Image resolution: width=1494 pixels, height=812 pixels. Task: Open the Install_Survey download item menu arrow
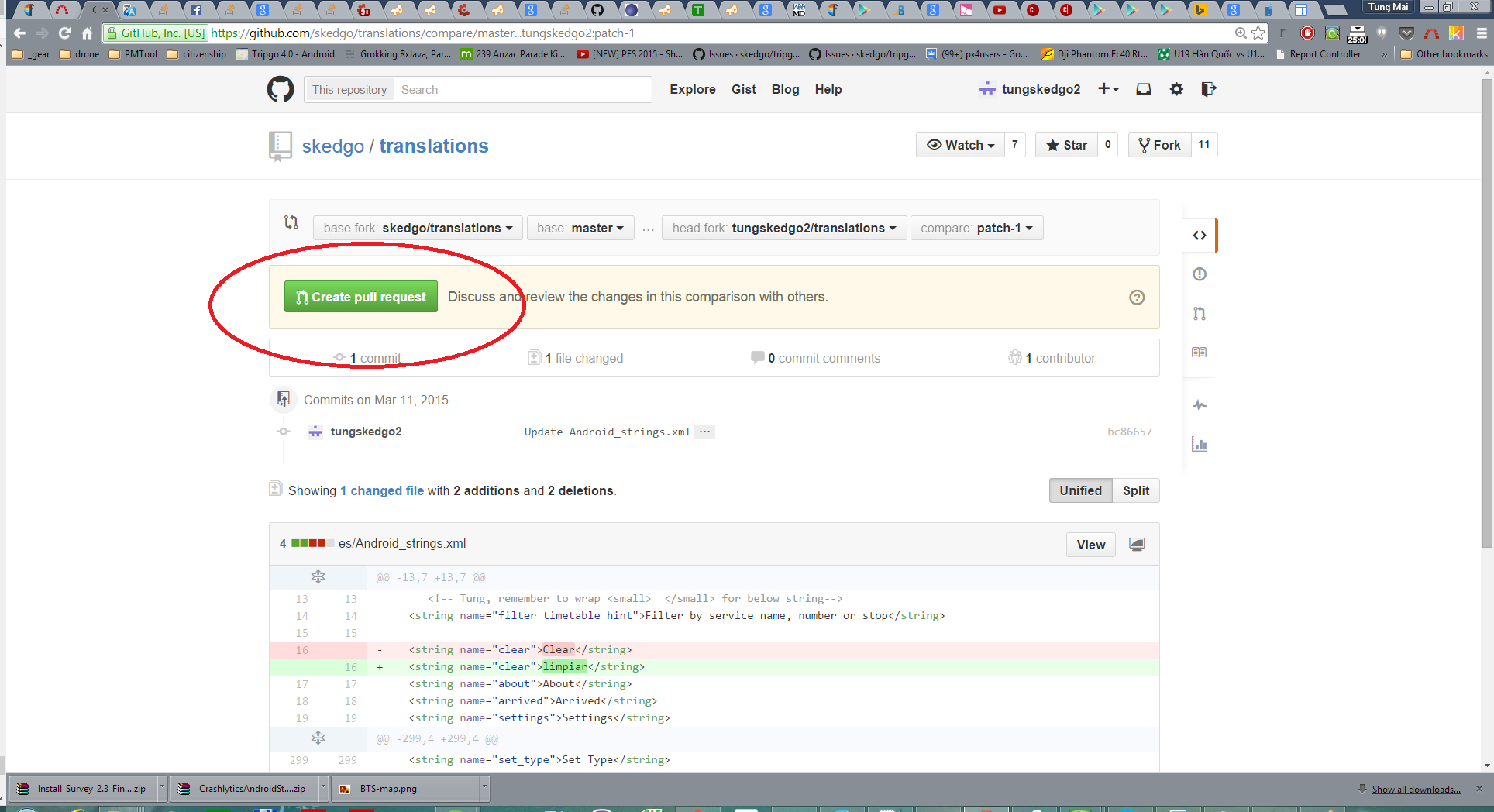click(x=162, y=788)
